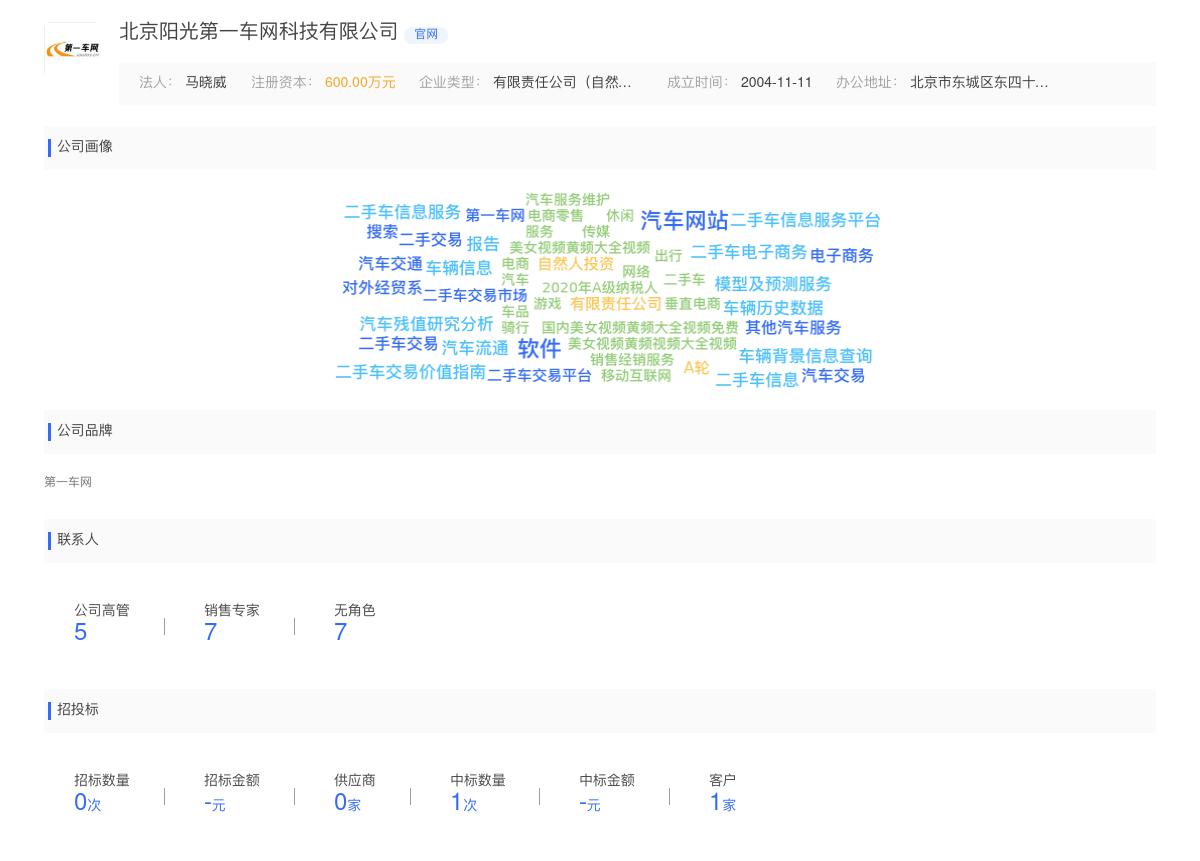Click word cloud tag 车辆历史数据
This screenshot has height=861, width=1200.
(x=773, y=308)
